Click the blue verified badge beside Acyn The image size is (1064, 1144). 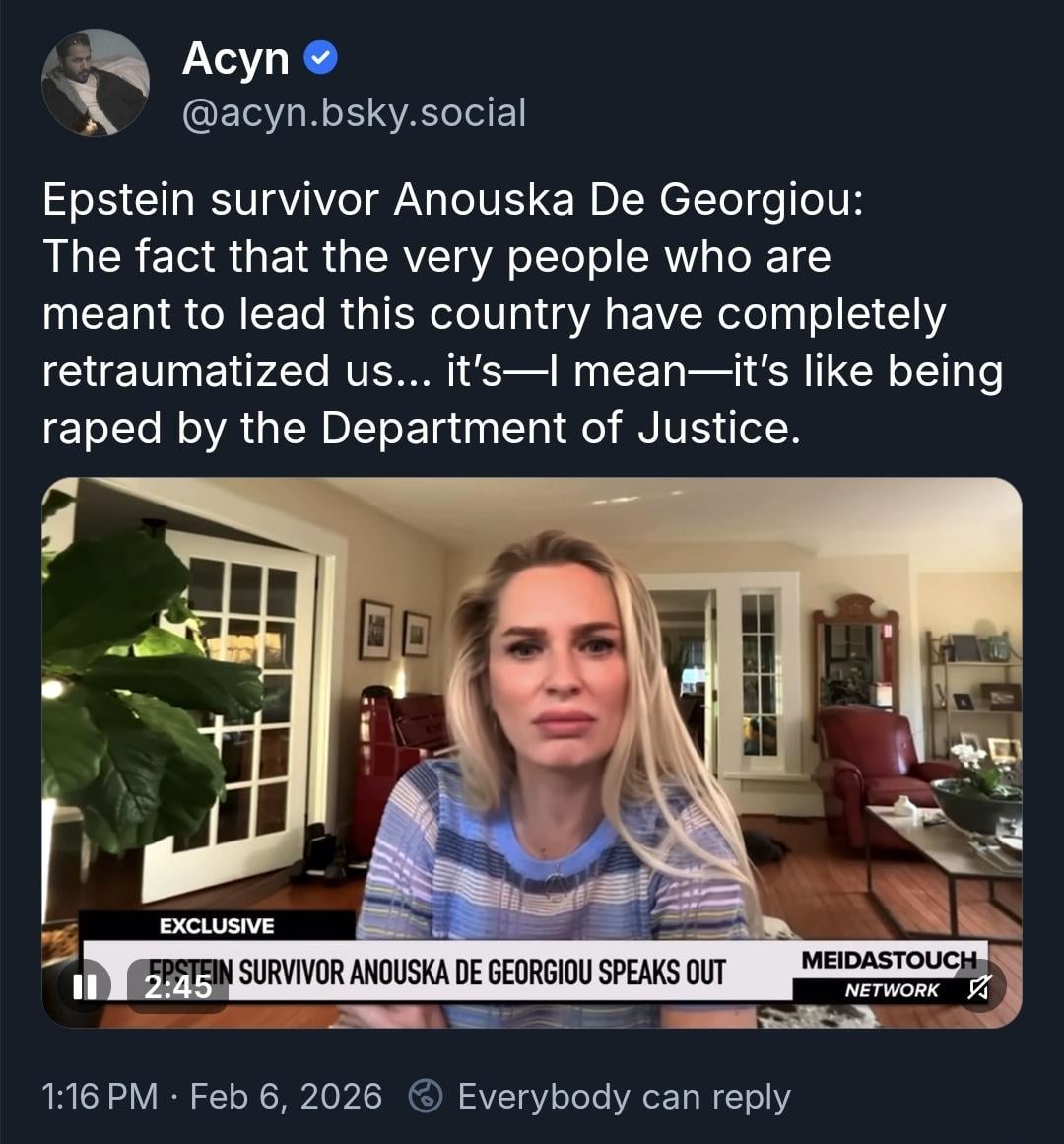pyautogui.click(x=321, y=59)
